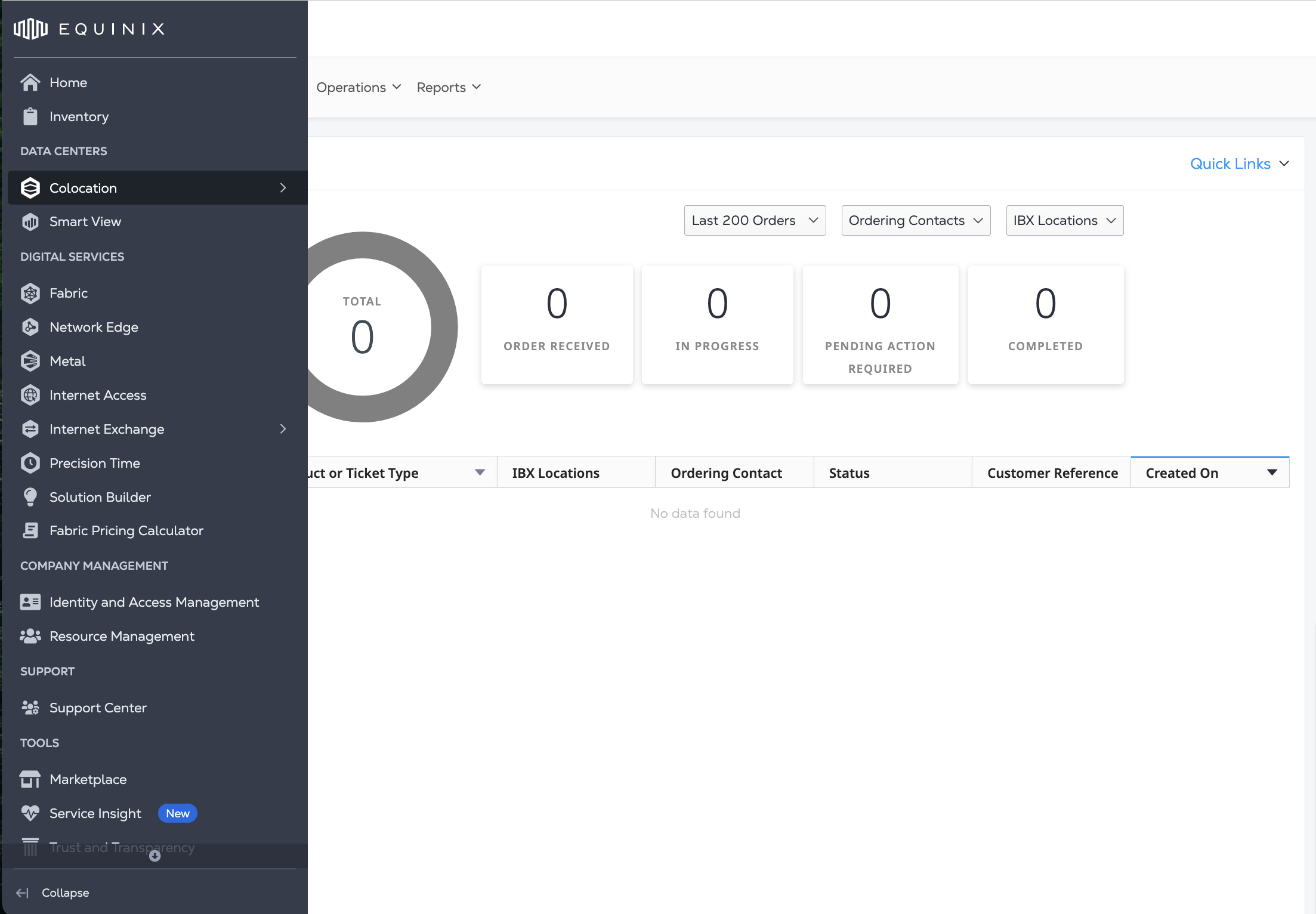Click the Marketplace store icon

[x=30, y=779]
